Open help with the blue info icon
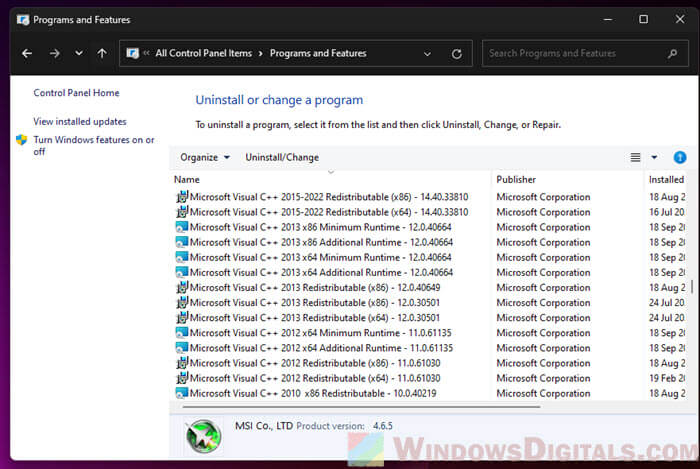Image resolution: width=700 pixels, height=469 pixels. pos(679,158)
